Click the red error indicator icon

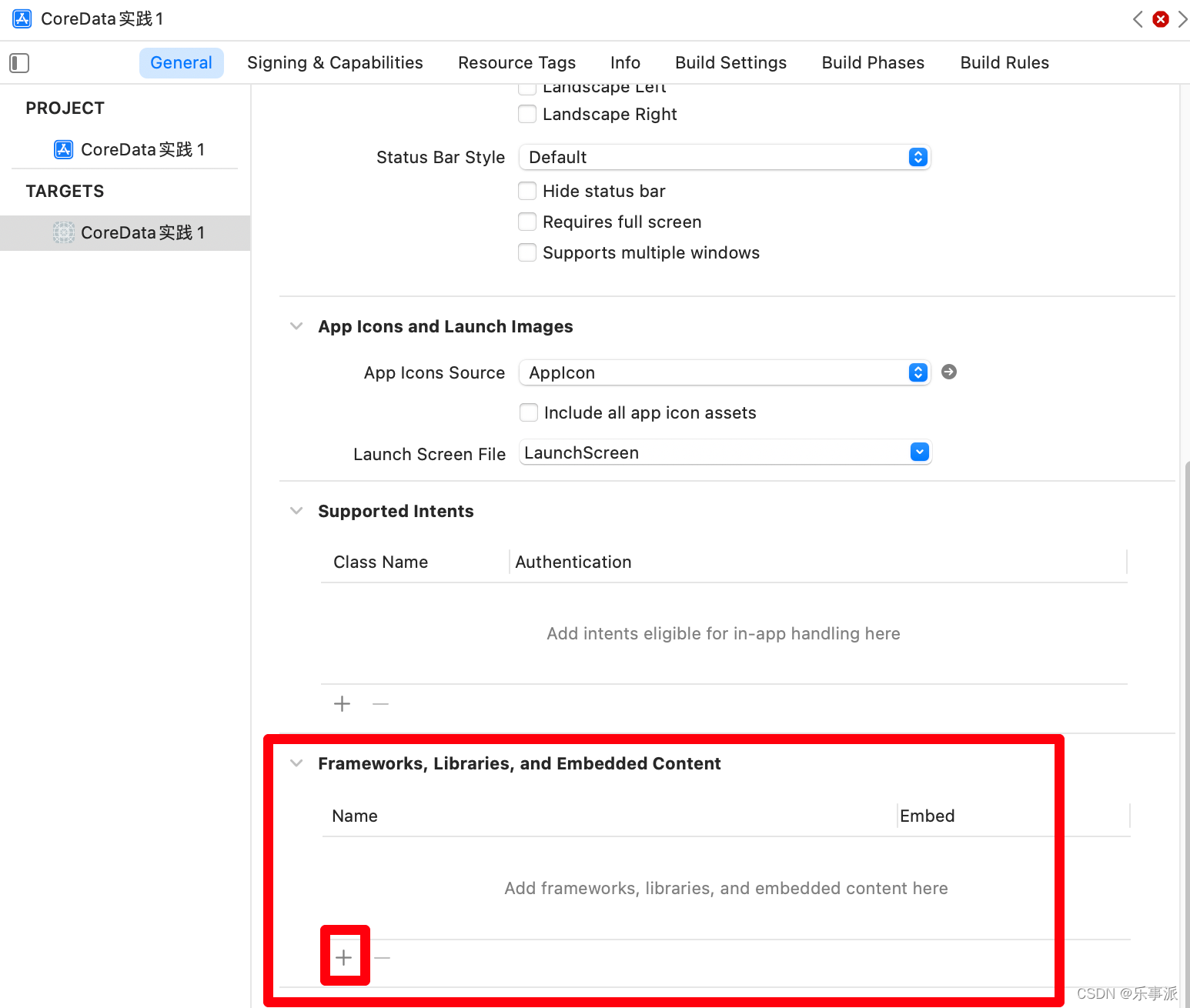pos(1161,19)
